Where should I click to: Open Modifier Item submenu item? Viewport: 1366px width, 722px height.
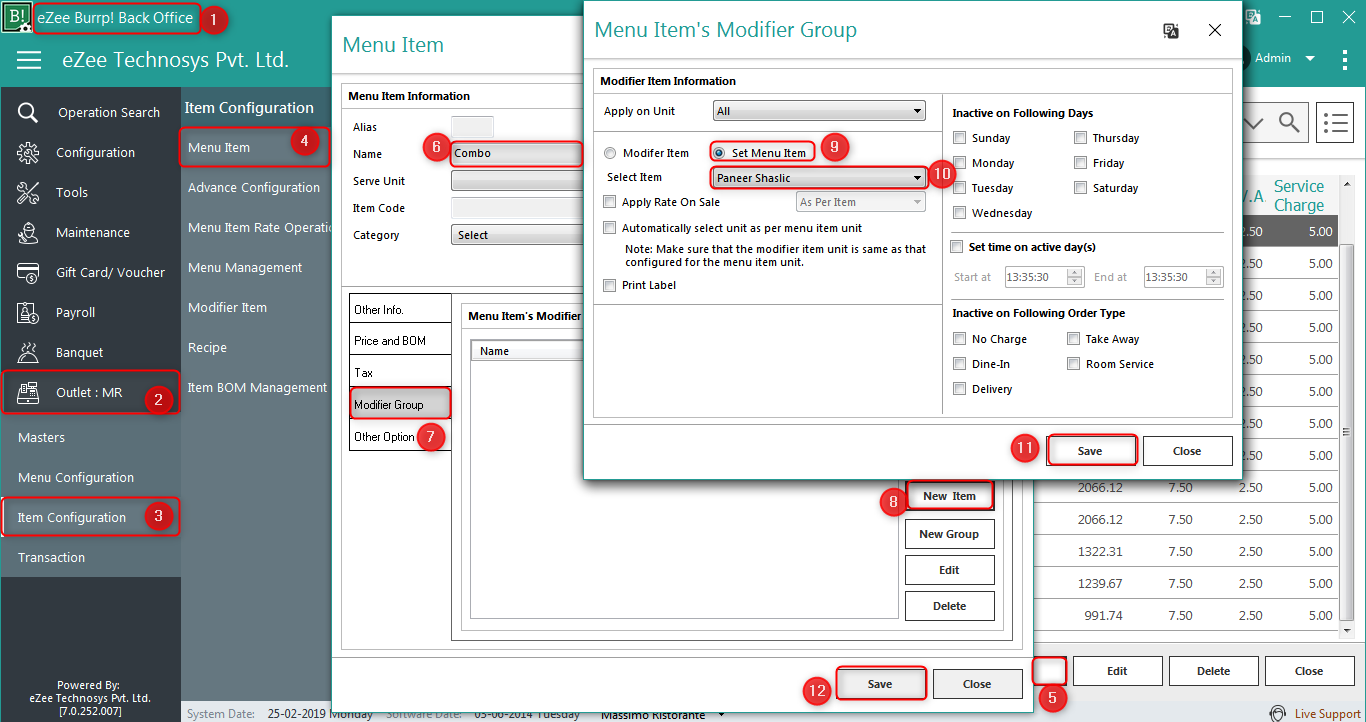227,307
